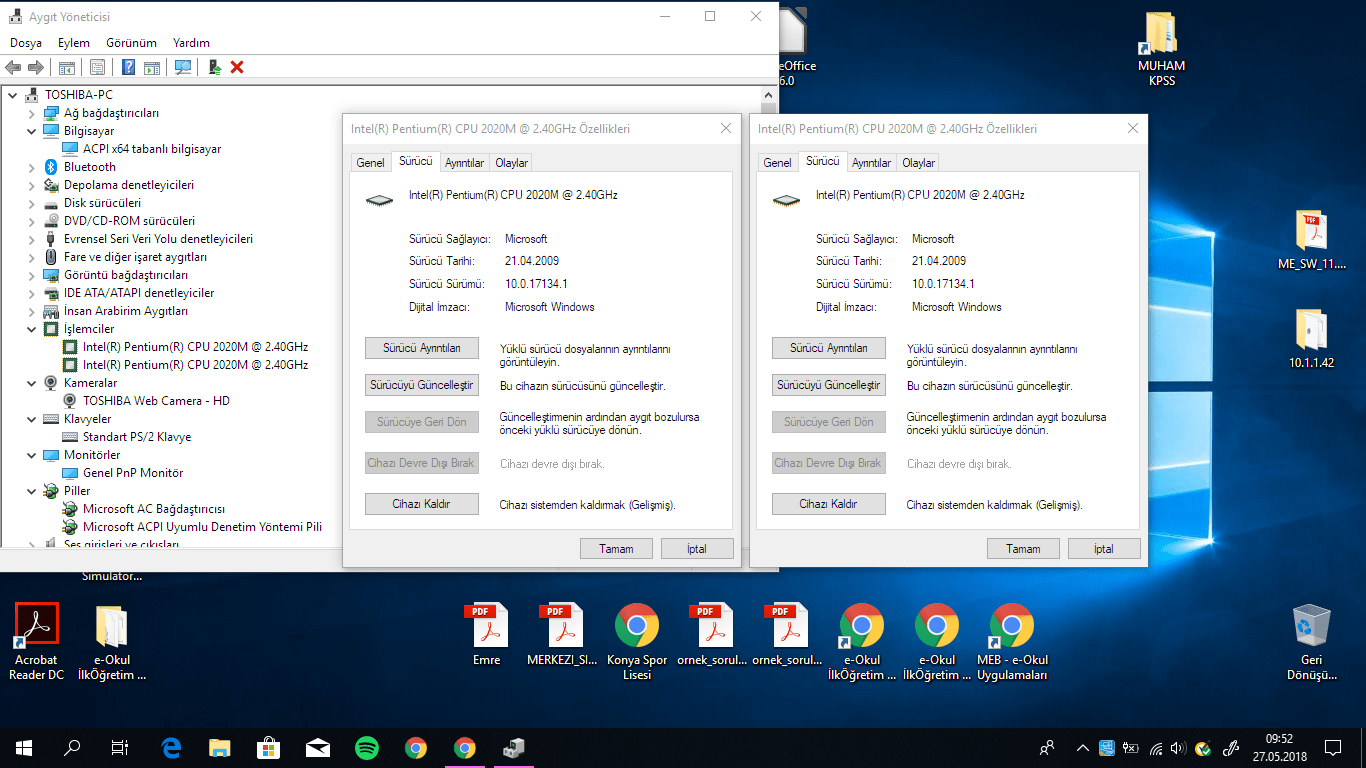The image size is (1366, 768).
Task: Expand the Depolama denetleyicileri node
Action: point(31,185)
